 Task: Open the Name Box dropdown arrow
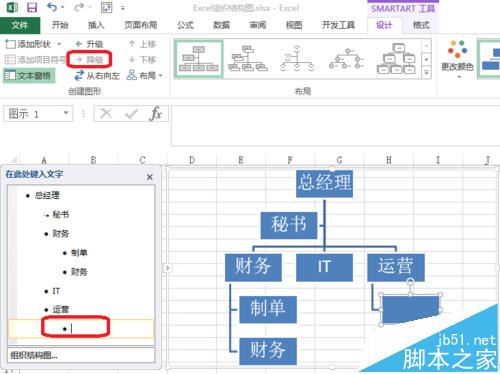click(x=66, y=113)
